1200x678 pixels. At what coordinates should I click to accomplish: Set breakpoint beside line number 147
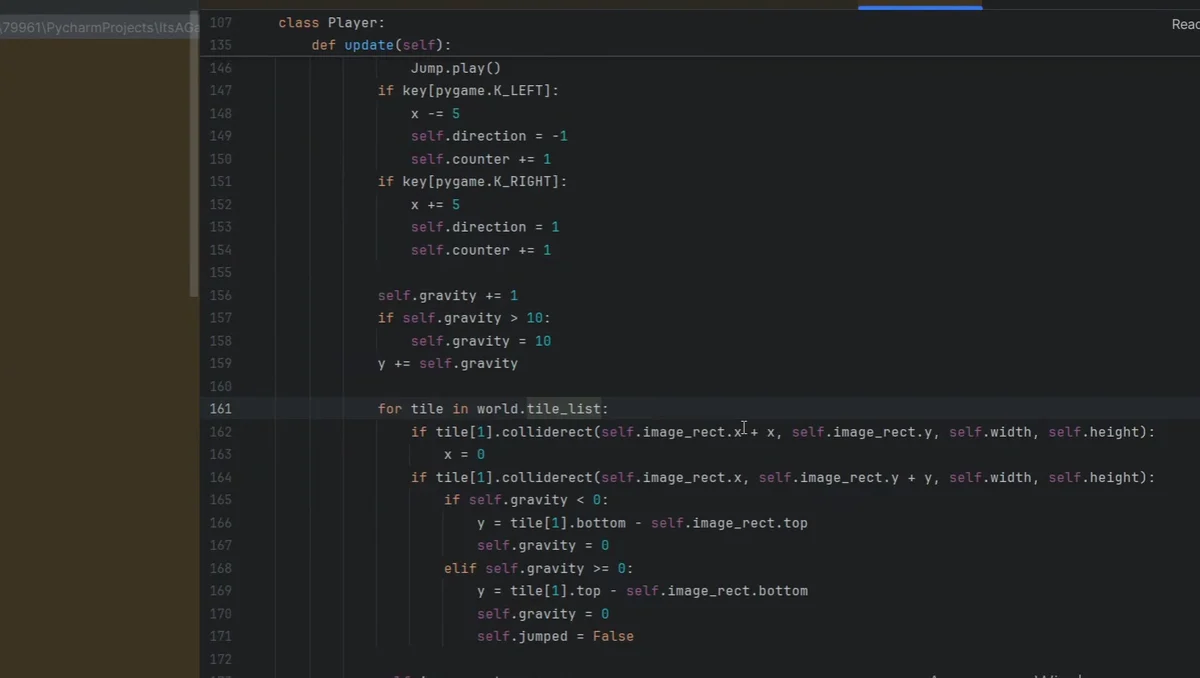(220, 91)
